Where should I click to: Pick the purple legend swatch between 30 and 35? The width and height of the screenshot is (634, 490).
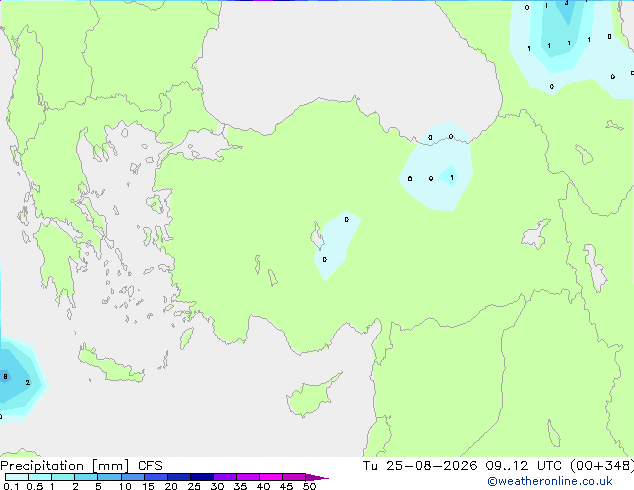pyautogui.click(x=225, y=477)
